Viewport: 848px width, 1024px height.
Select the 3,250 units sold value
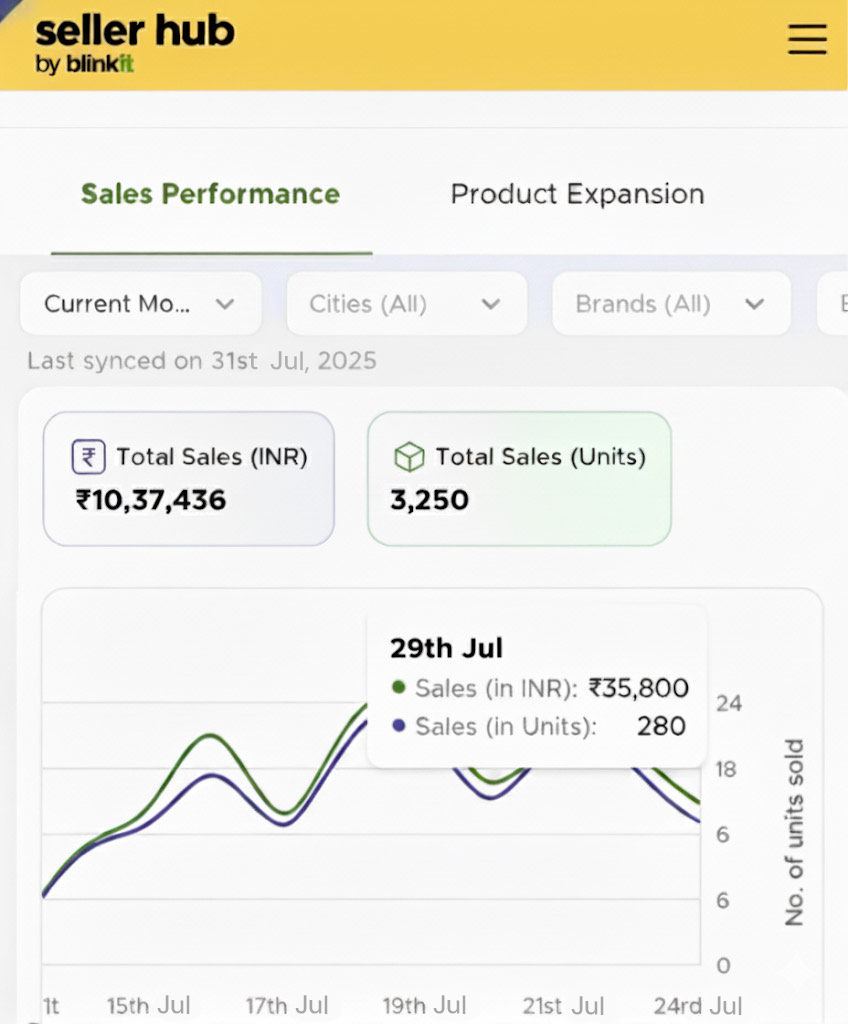pyautogui.click(x=429, y=499)
